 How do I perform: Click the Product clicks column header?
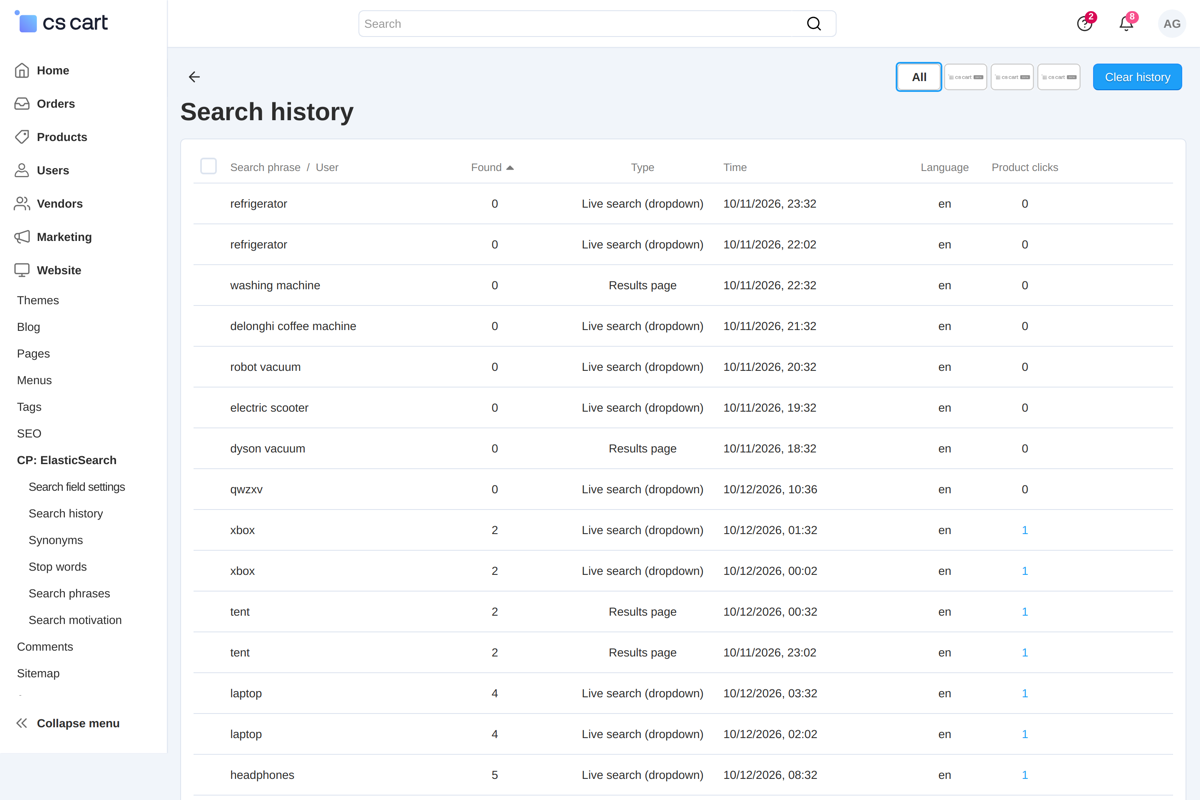[1024, 168]
